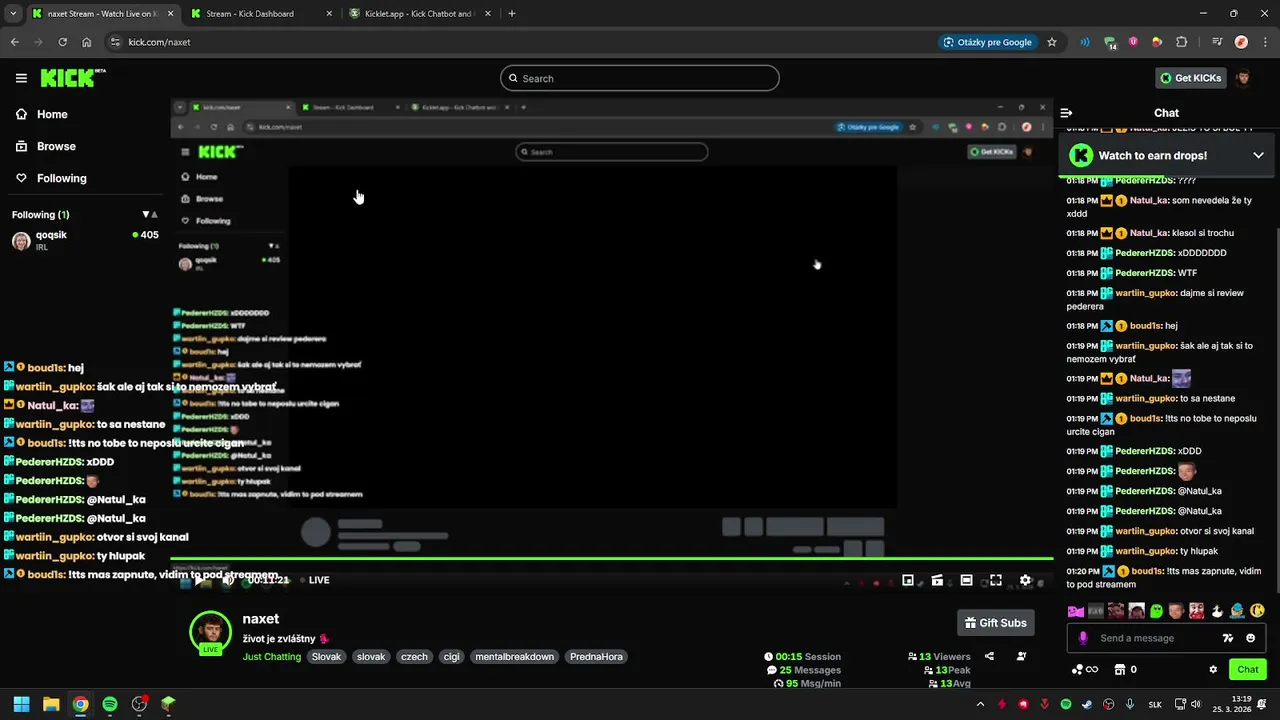Insert the green blob emote
Screen dimensions: 1280x720
point(1156,611)
